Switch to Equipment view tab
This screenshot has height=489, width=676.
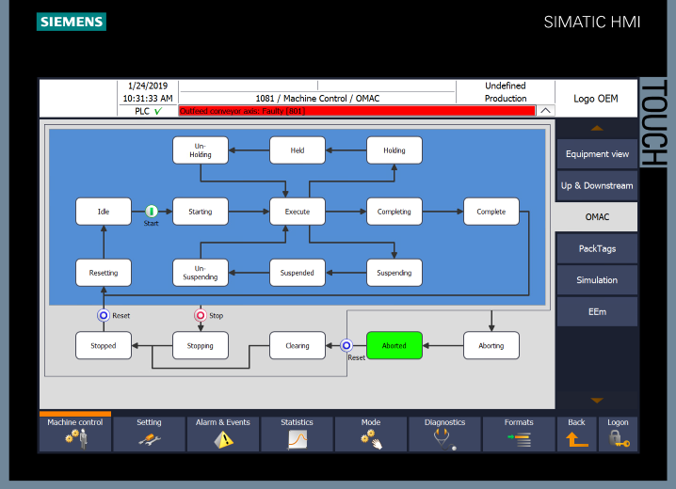597,154
